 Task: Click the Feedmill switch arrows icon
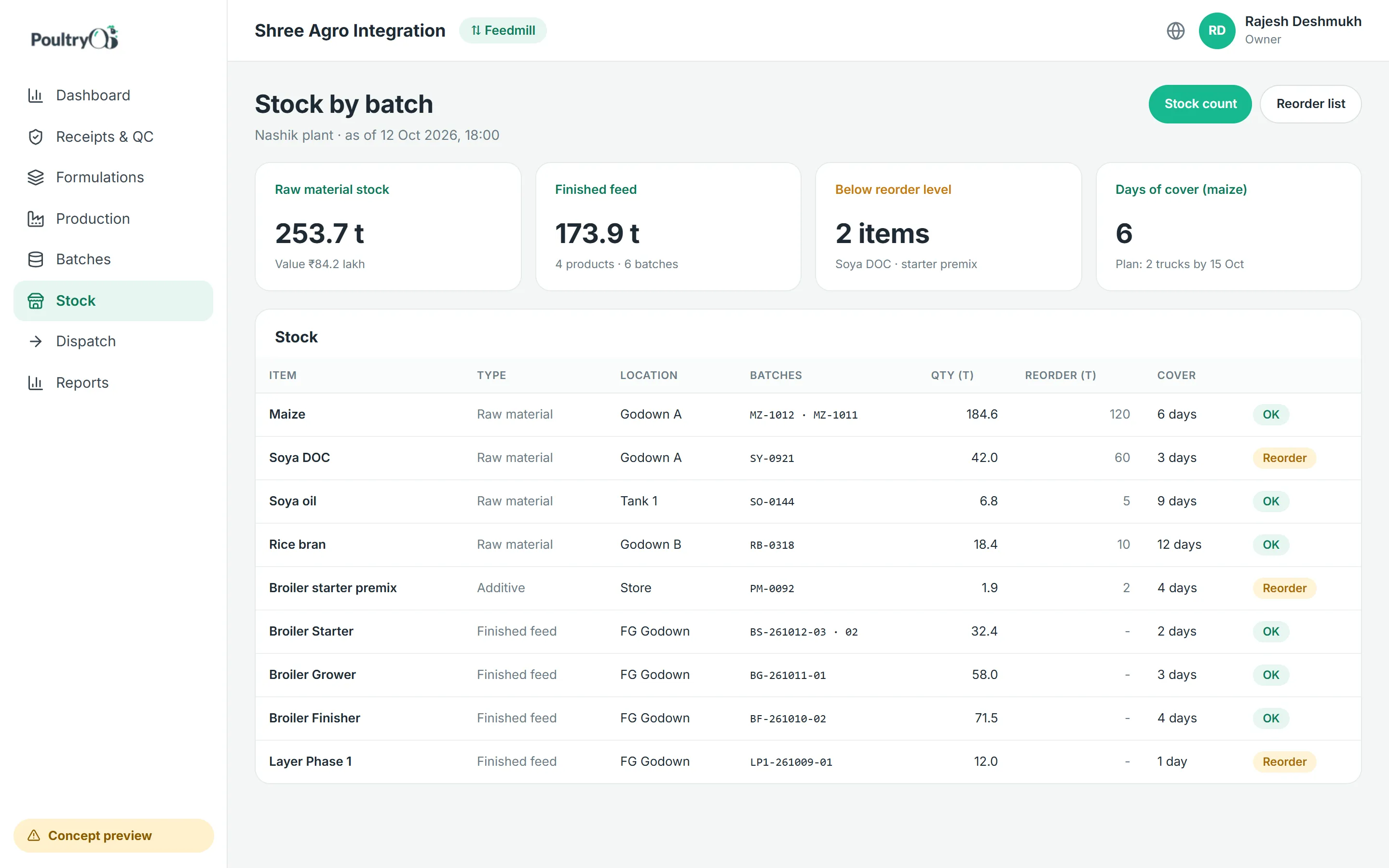pos(476,30)
